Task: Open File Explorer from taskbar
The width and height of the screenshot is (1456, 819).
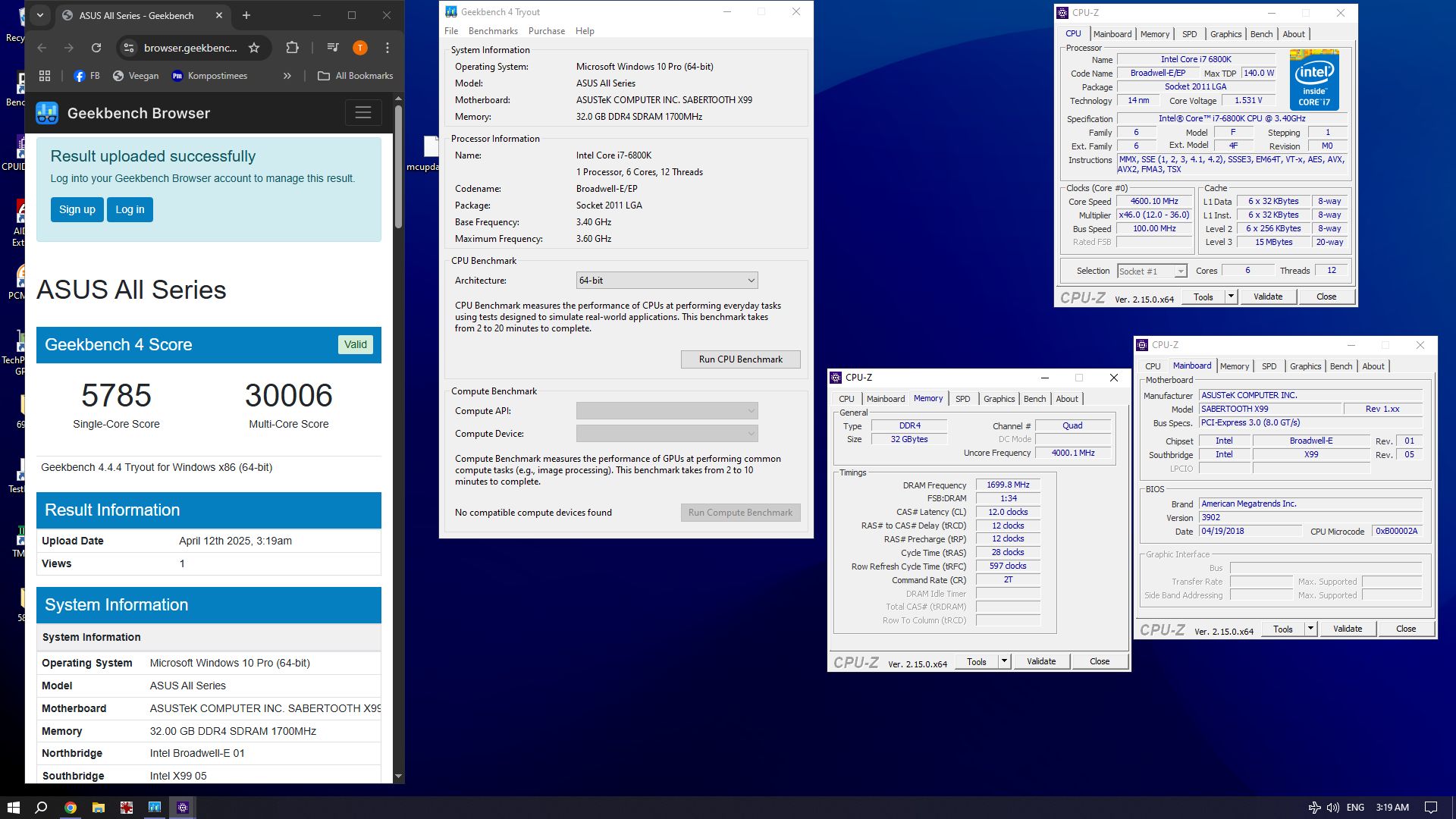Action: [x=98, y=808]
